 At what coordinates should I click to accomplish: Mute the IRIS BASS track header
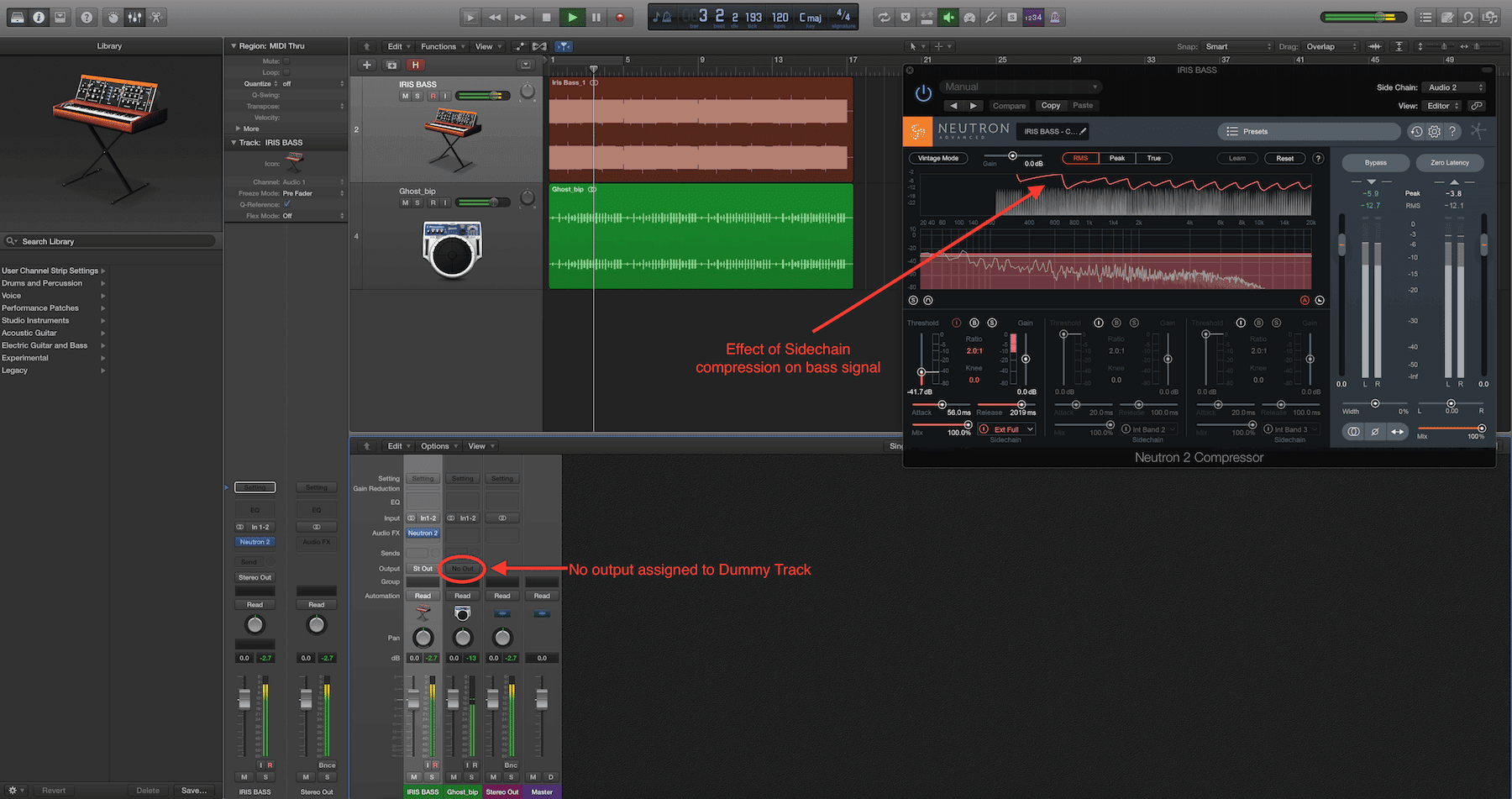pyautogui.click(x=406, y=96)
